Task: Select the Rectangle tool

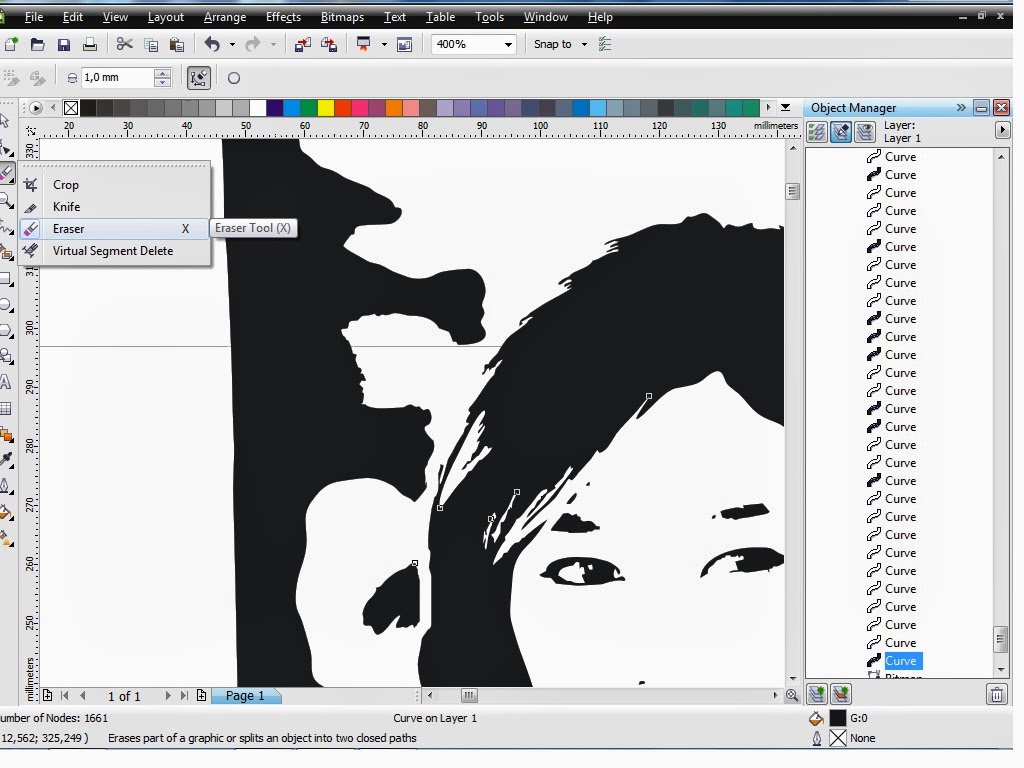Action: (9, 279)
